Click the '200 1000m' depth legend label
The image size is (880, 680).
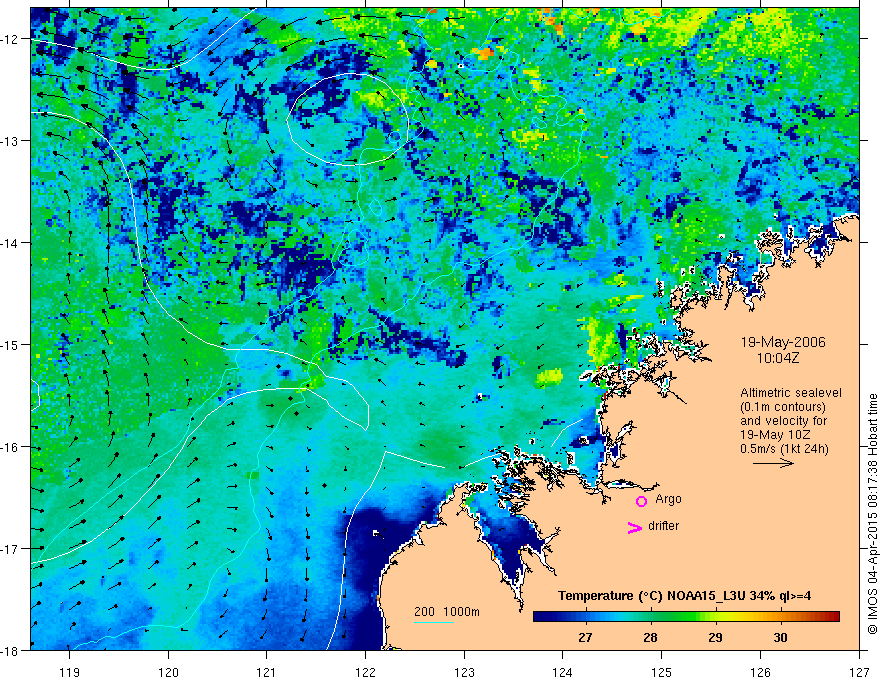coord(447,612)
